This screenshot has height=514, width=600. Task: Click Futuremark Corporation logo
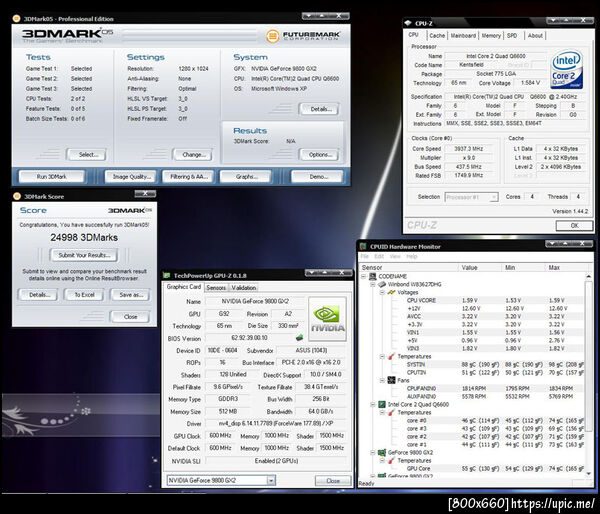pos(303,36)
